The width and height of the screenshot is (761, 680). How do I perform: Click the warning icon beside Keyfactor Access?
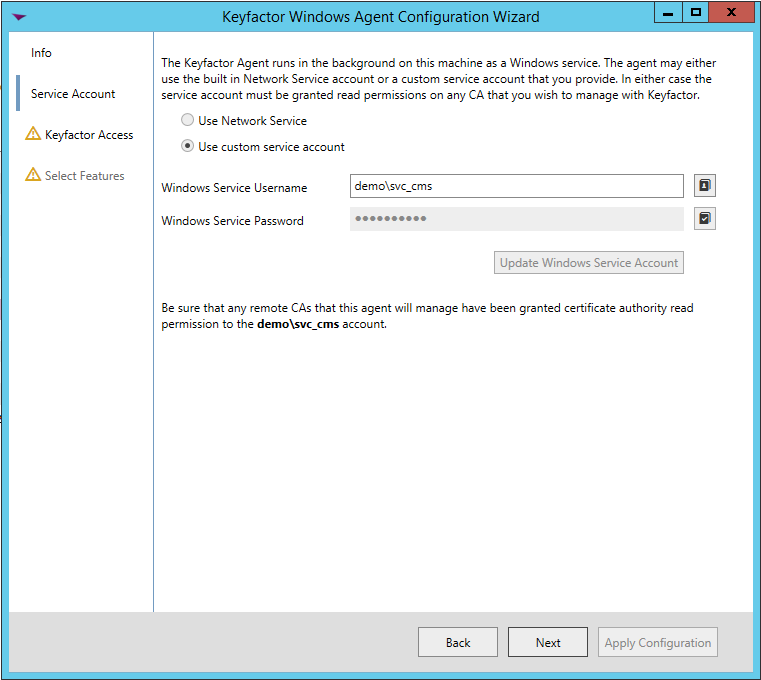pos(33,133)
